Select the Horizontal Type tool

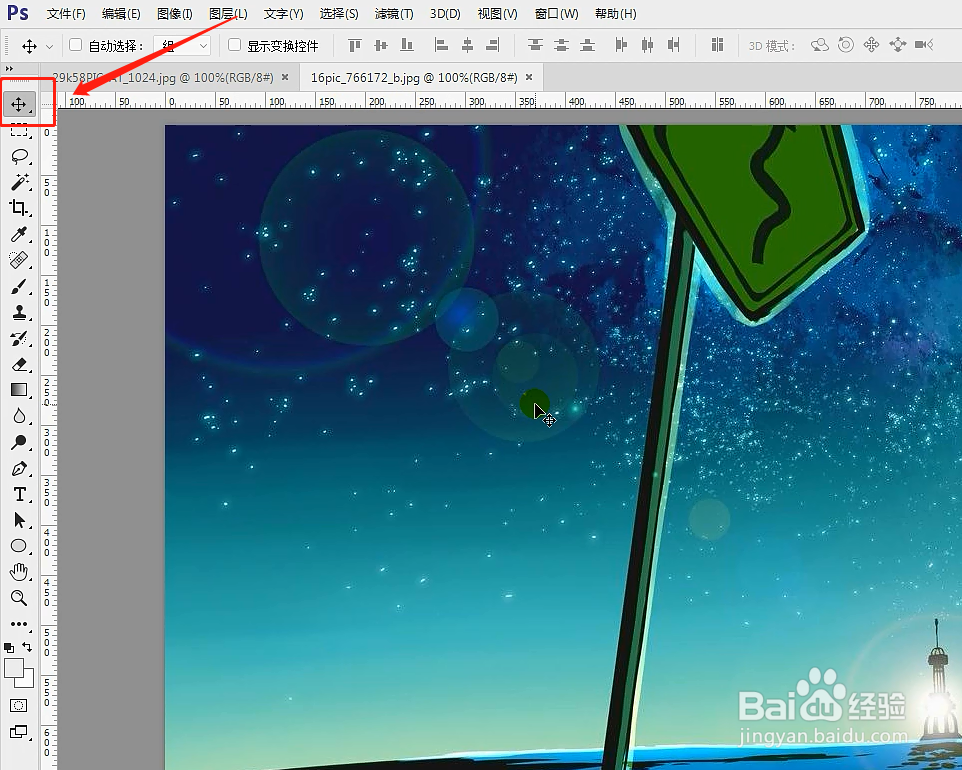coord(19,495)
